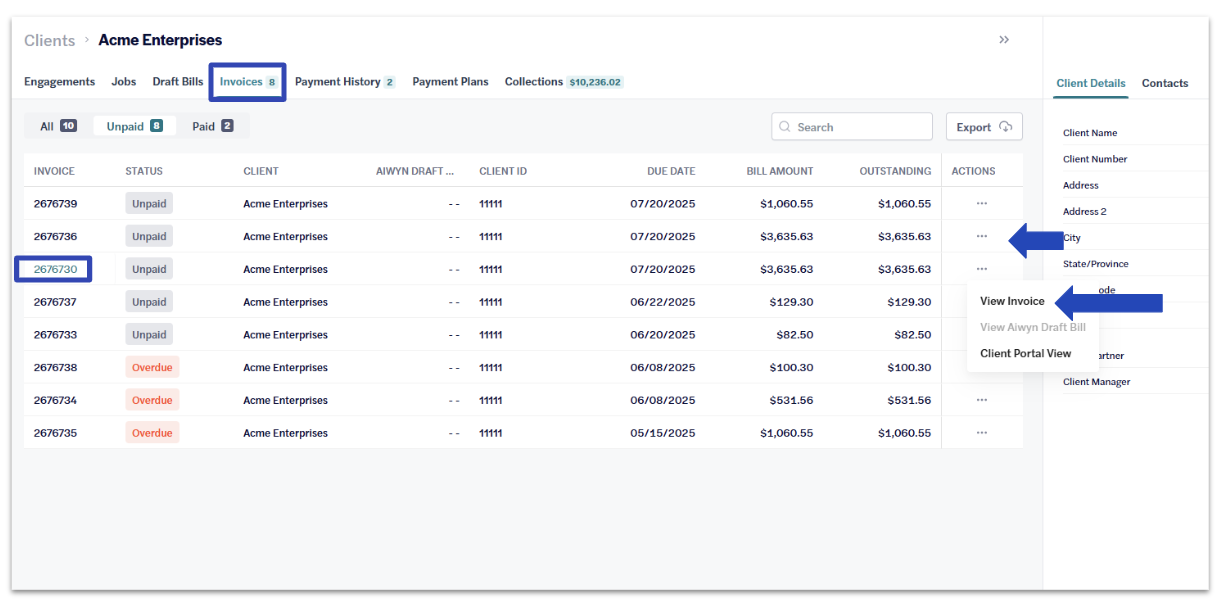The height and width of the screenshot is (602, 1221).
Task: Click due date 06/22/2025
Action: 663,302
